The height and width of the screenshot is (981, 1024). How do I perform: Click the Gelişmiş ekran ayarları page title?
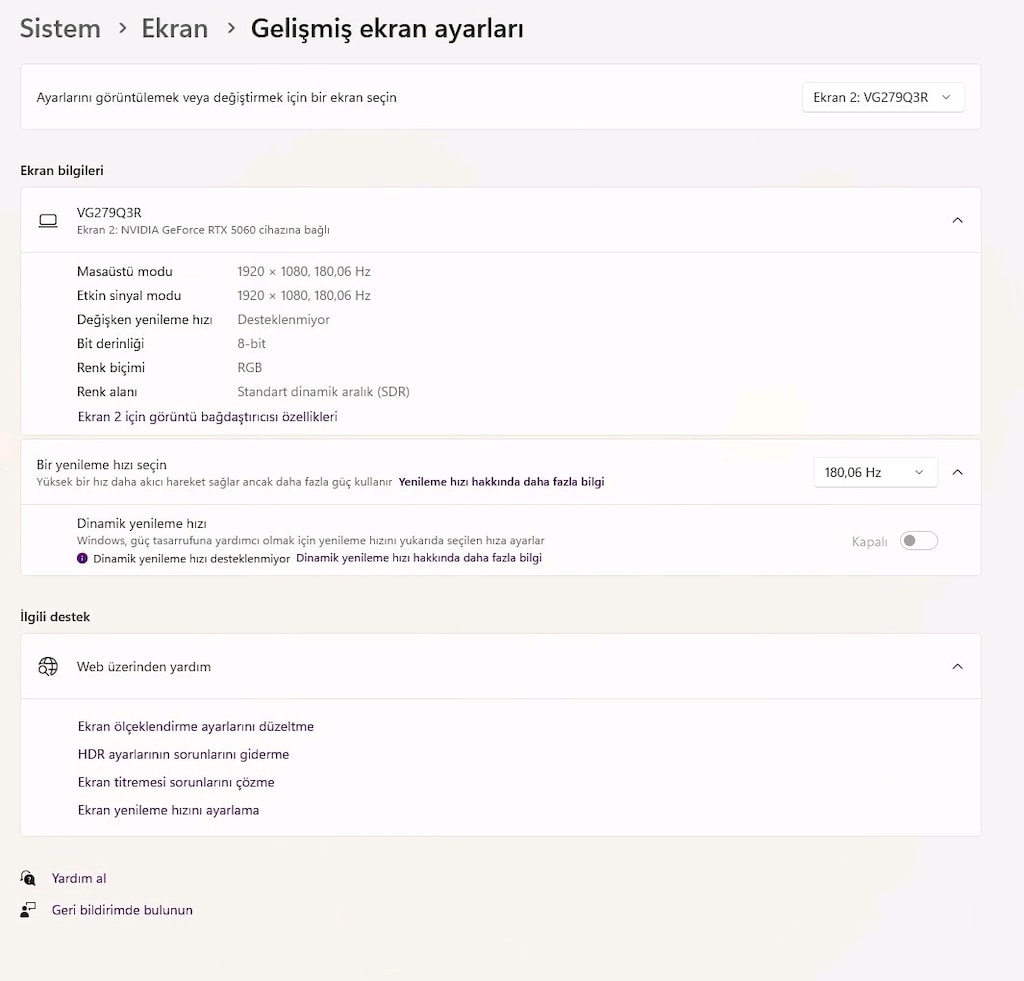click(387, 29)
